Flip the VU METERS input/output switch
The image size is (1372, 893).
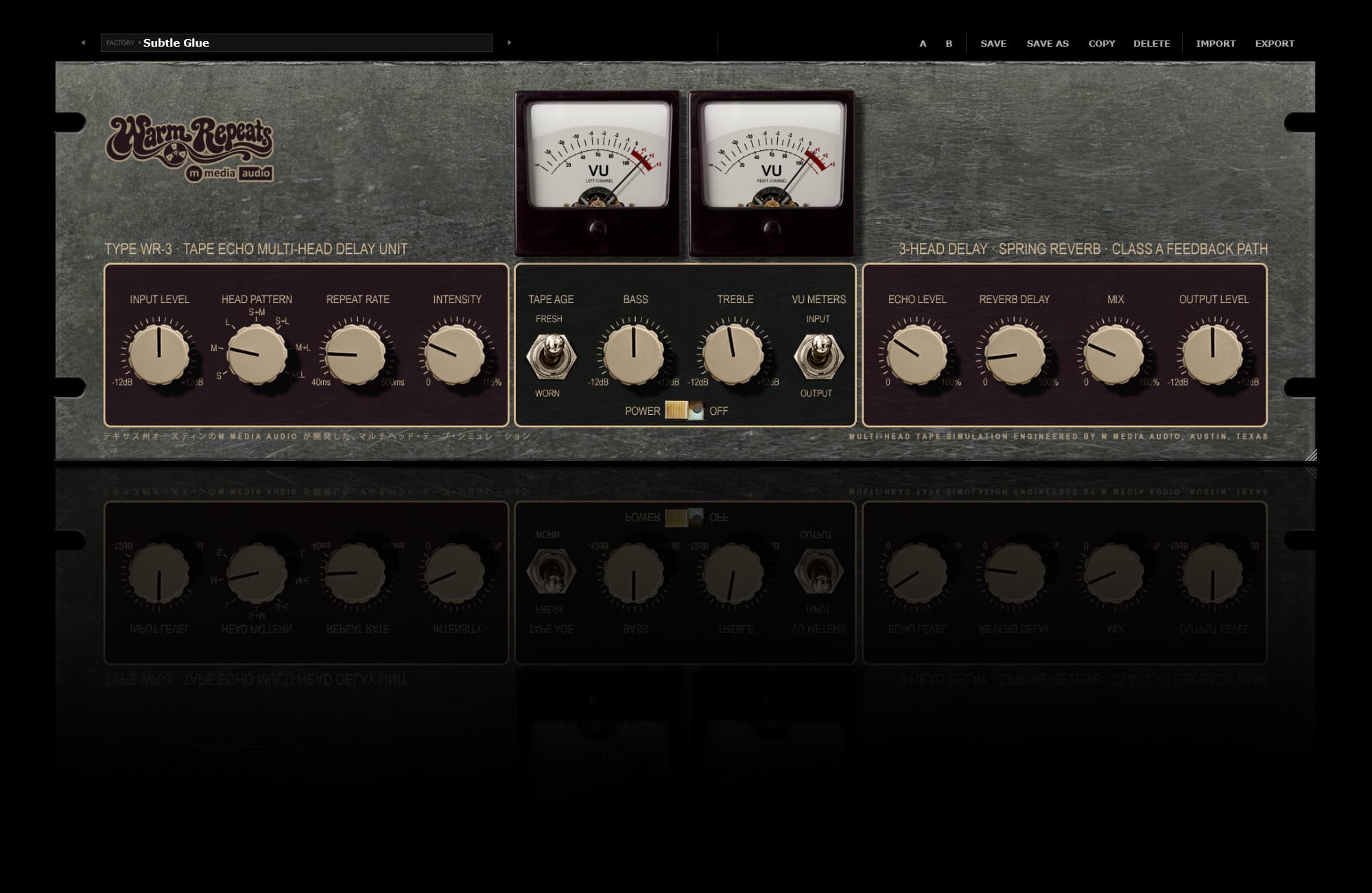point(818,356)
